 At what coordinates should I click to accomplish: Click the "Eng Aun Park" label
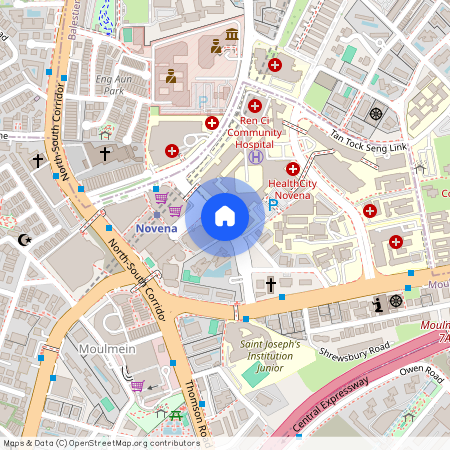point(114,85)
